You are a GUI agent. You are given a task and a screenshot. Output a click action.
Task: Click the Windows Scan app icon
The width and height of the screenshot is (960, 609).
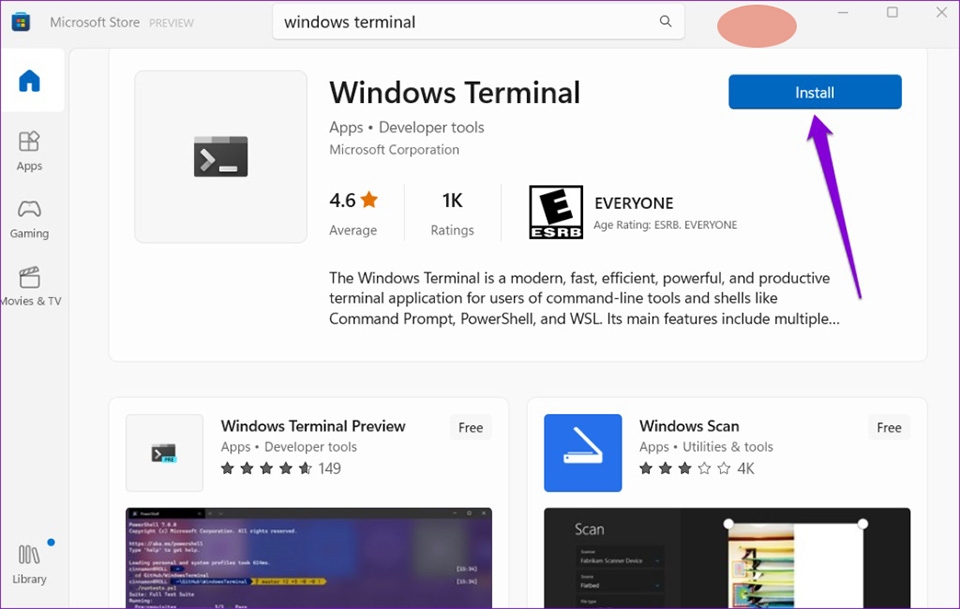tap(582, 453)
